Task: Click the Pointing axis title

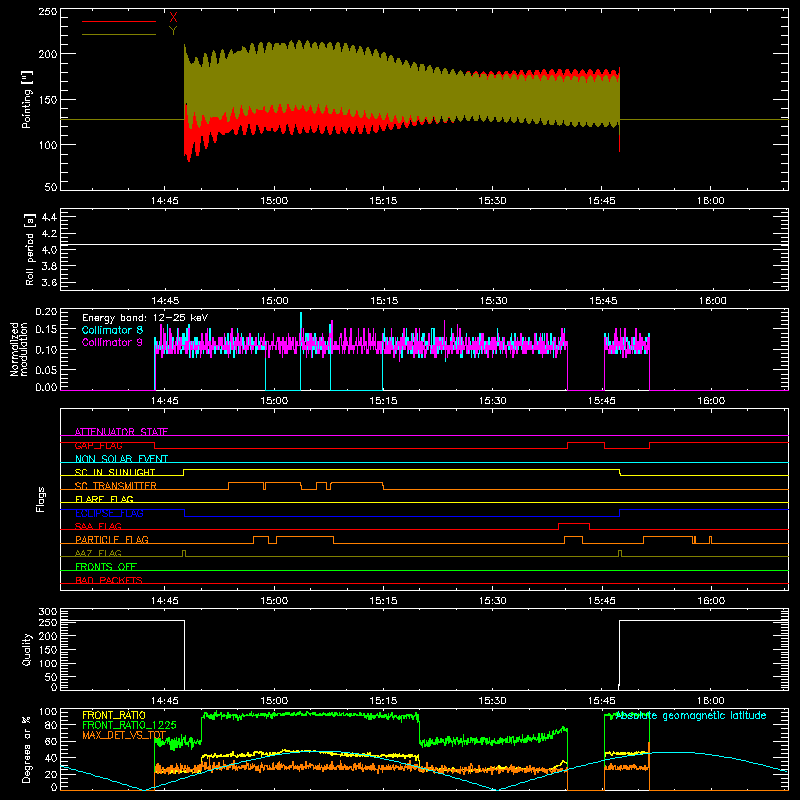Action: tap(27, 99)
